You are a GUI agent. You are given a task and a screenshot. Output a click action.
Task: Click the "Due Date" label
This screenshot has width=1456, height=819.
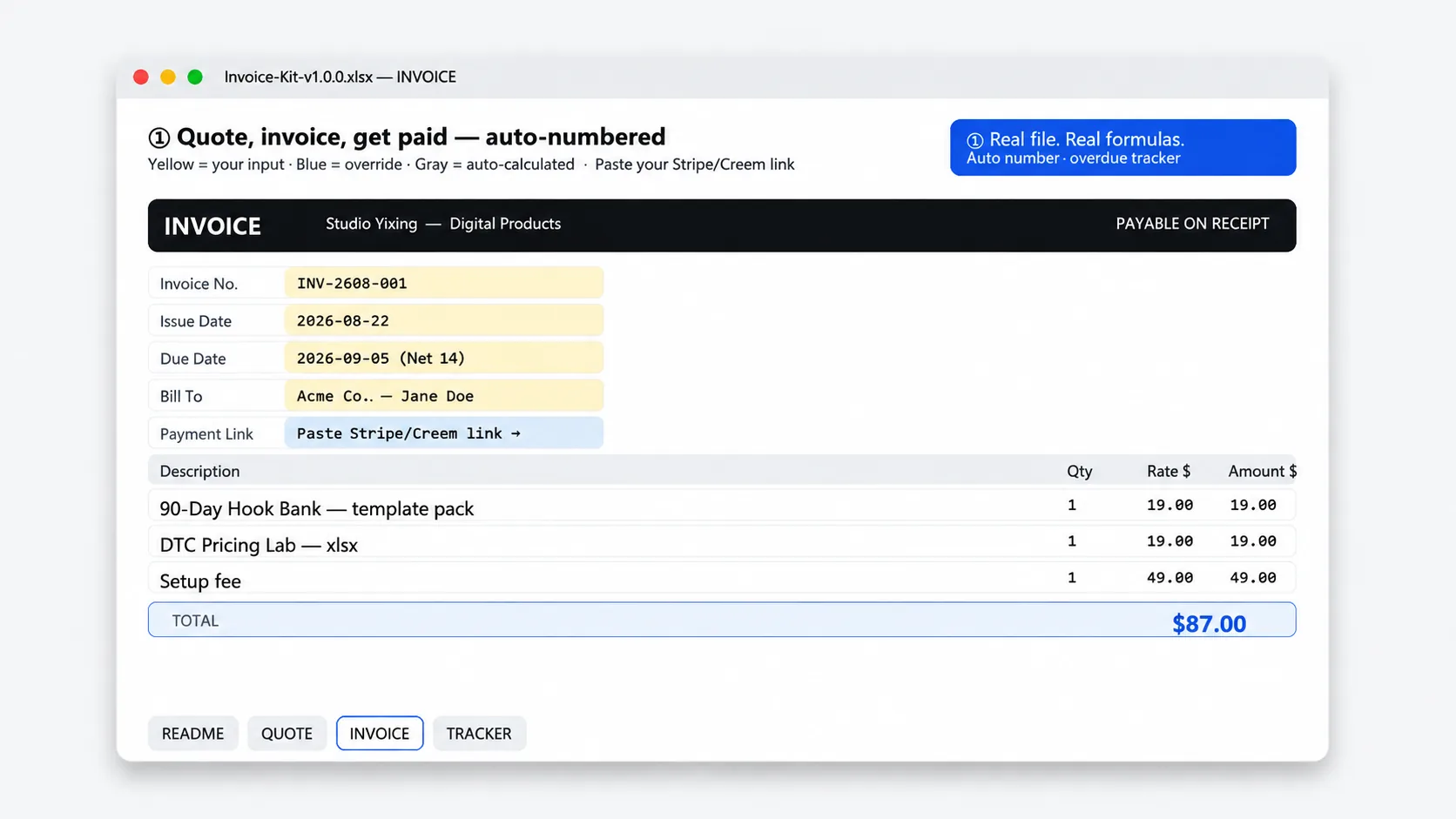192,359
